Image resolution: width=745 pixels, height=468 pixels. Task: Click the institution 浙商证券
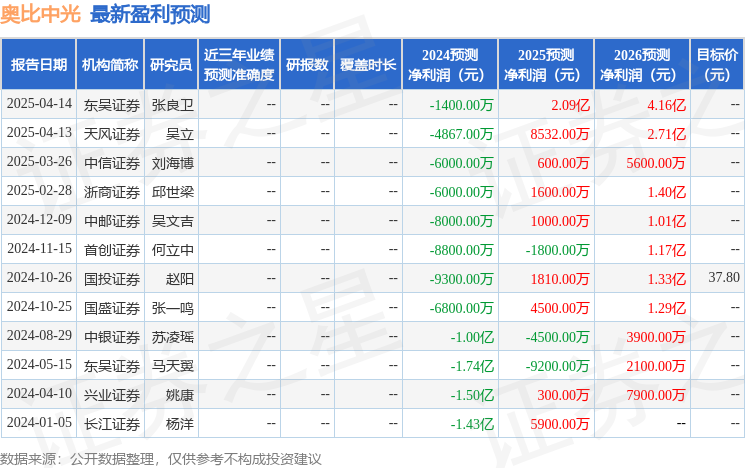pos(112,192)
